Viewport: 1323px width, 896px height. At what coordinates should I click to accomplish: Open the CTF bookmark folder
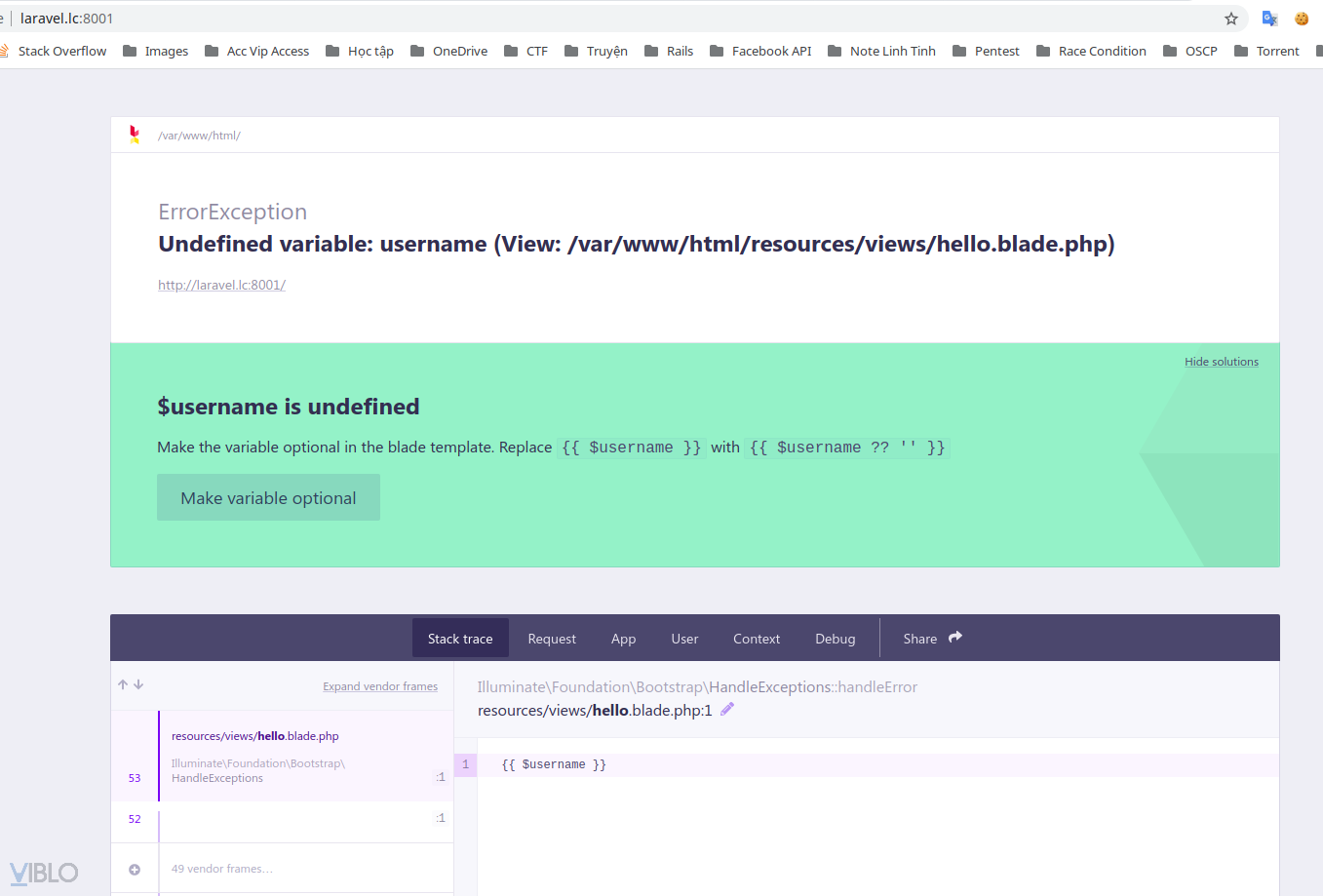tap(526, 51)
